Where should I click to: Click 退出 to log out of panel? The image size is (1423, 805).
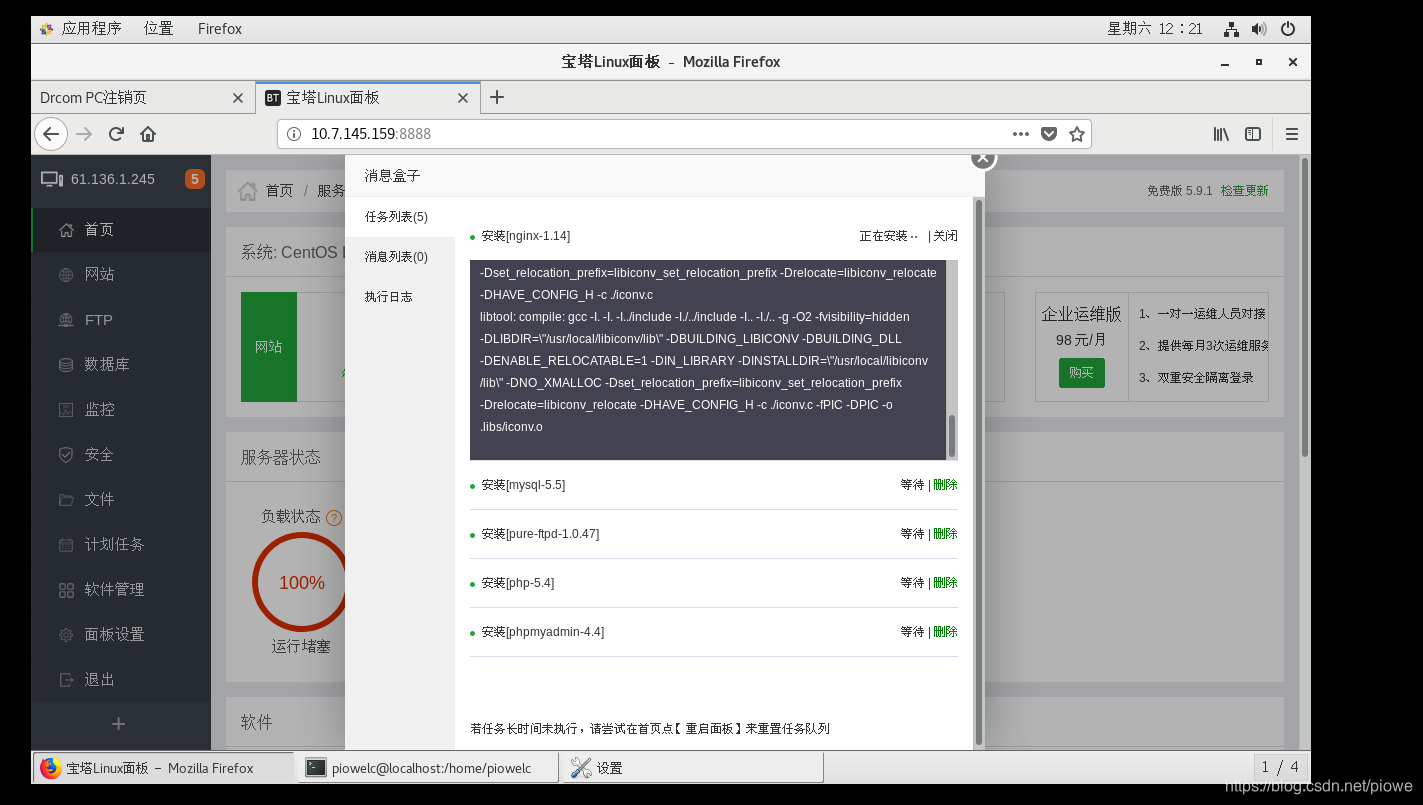coord(121,680)
